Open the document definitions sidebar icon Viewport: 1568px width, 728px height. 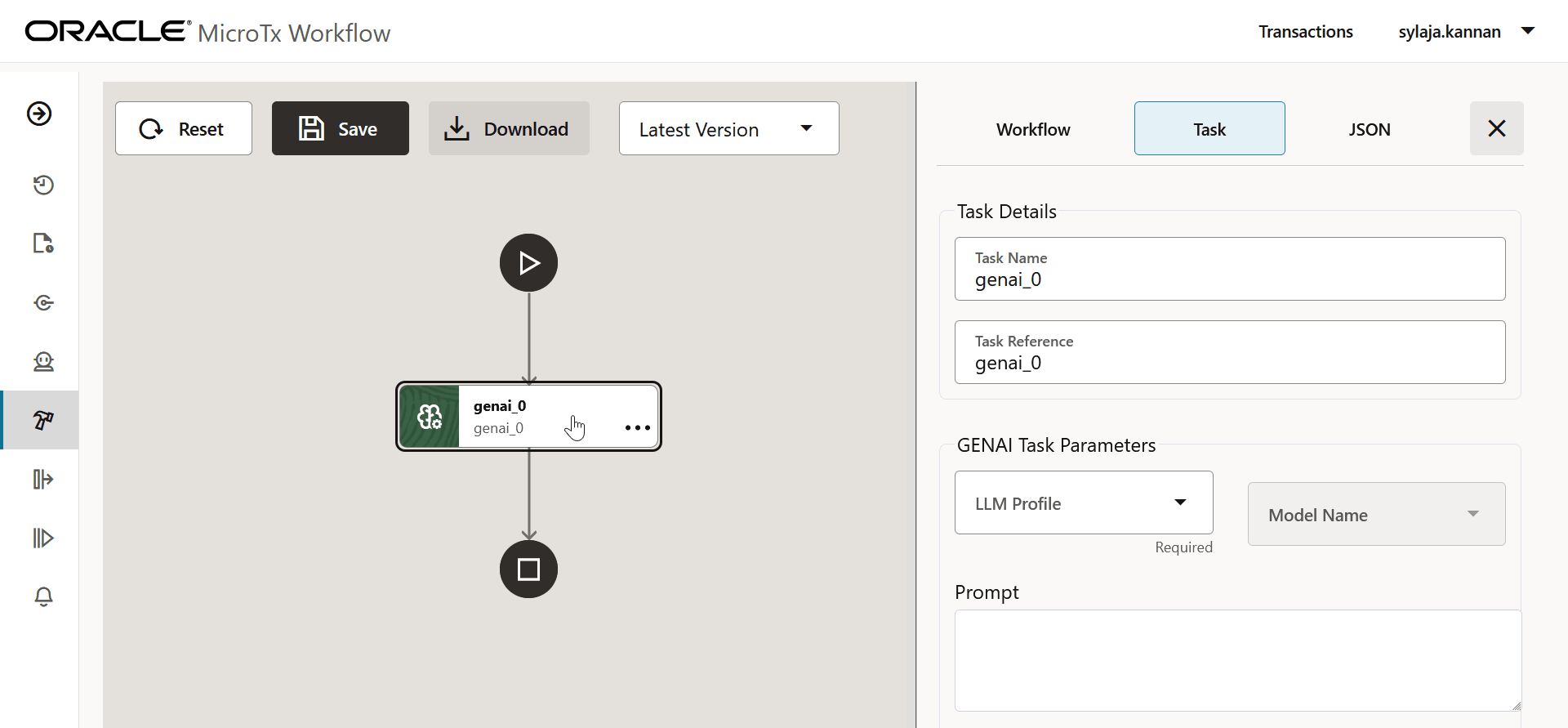(43, 243)
